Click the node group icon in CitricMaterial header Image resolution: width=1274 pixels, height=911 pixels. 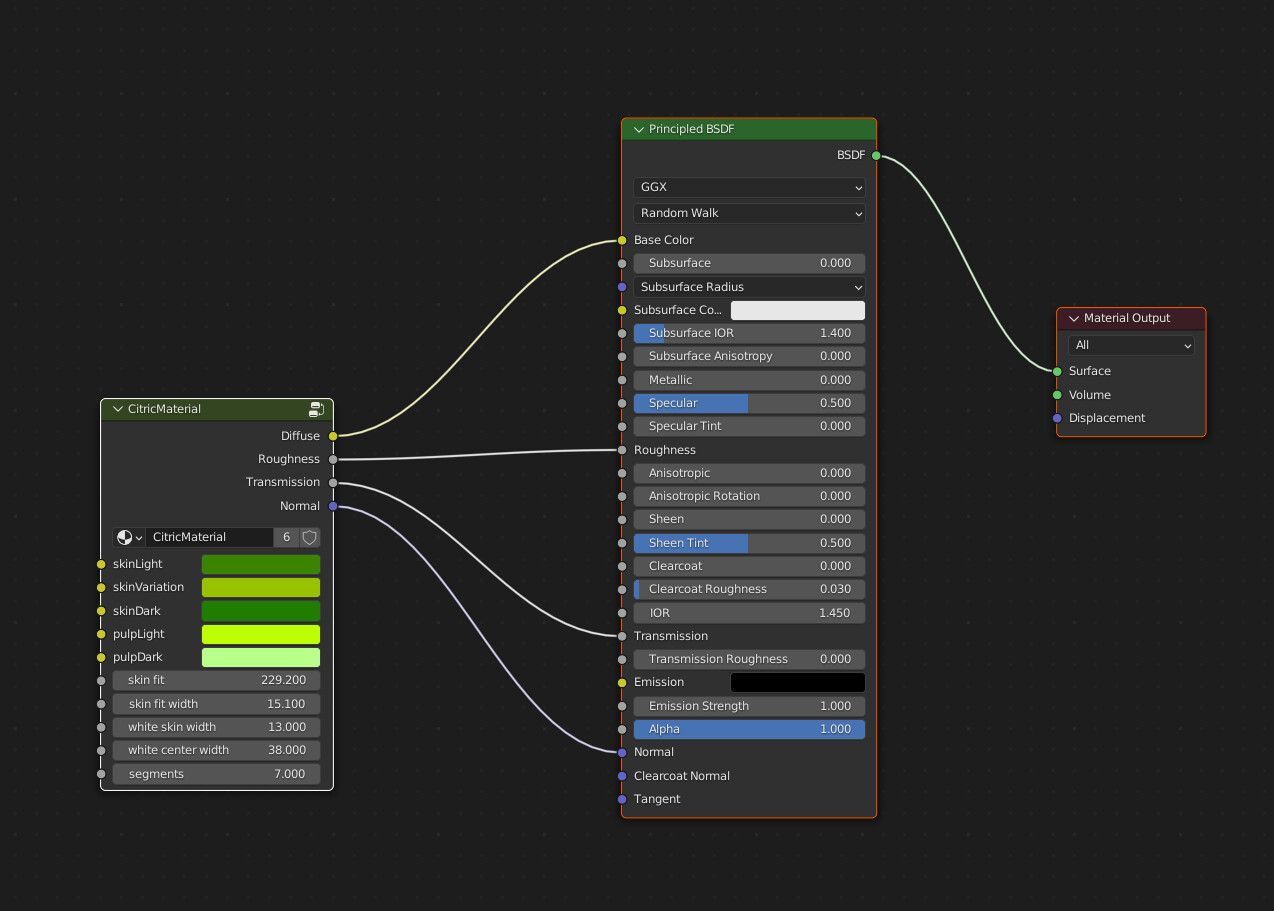tap(316, 409)
